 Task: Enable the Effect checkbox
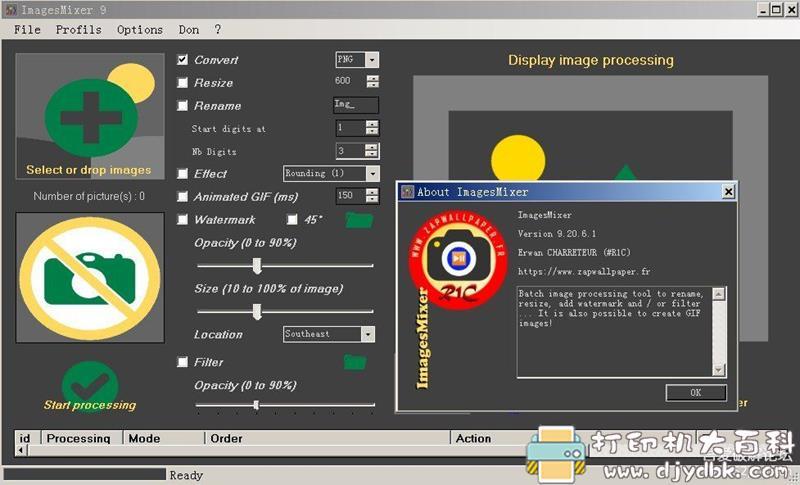pos(182,173)
